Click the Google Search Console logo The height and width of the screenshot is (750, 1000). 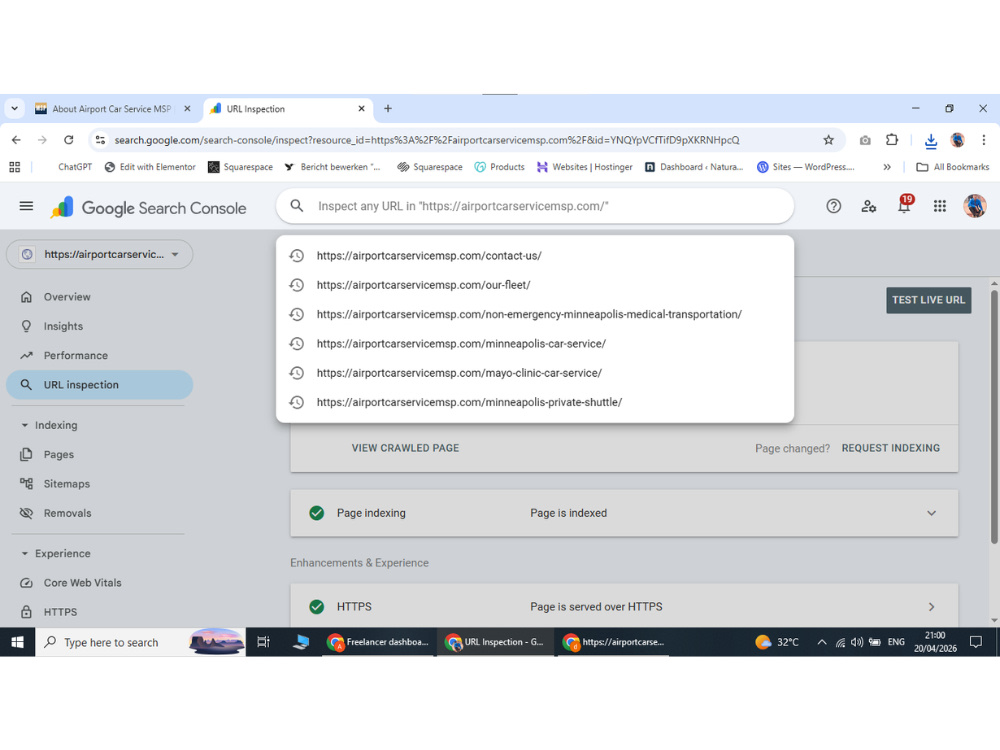[x=148, y=208]
